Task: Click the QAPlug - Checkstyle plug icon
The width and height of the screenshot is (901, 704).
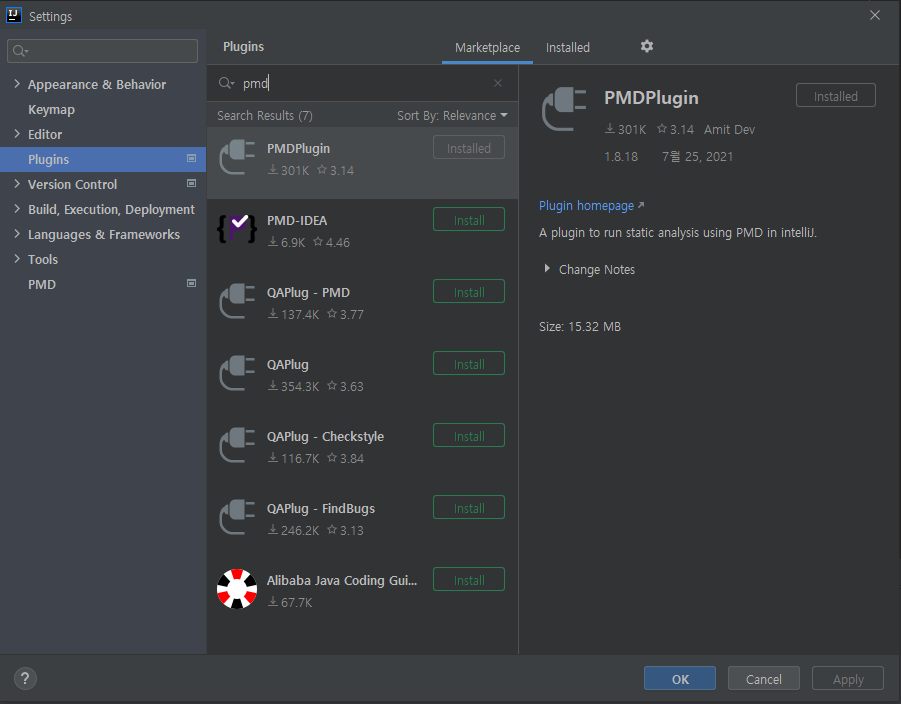Action: 237,445
